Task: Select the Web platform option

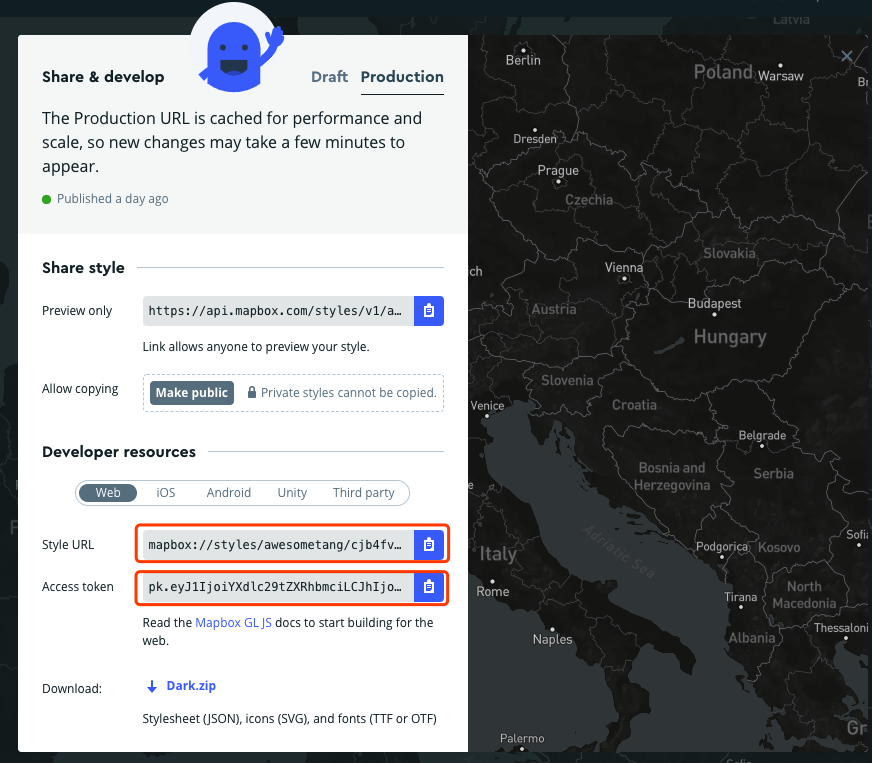Action: [x=108, y=493]
